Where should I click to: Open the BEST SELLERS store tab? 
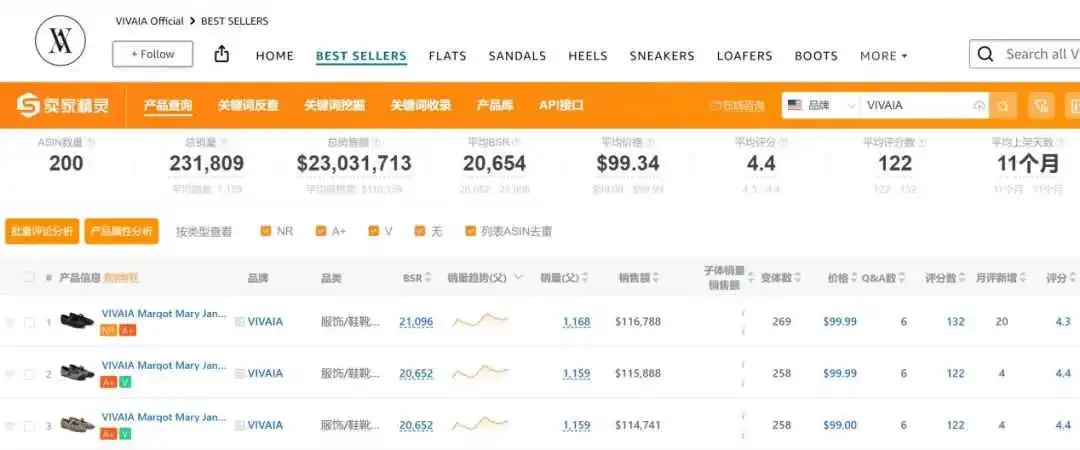point(361,56)
